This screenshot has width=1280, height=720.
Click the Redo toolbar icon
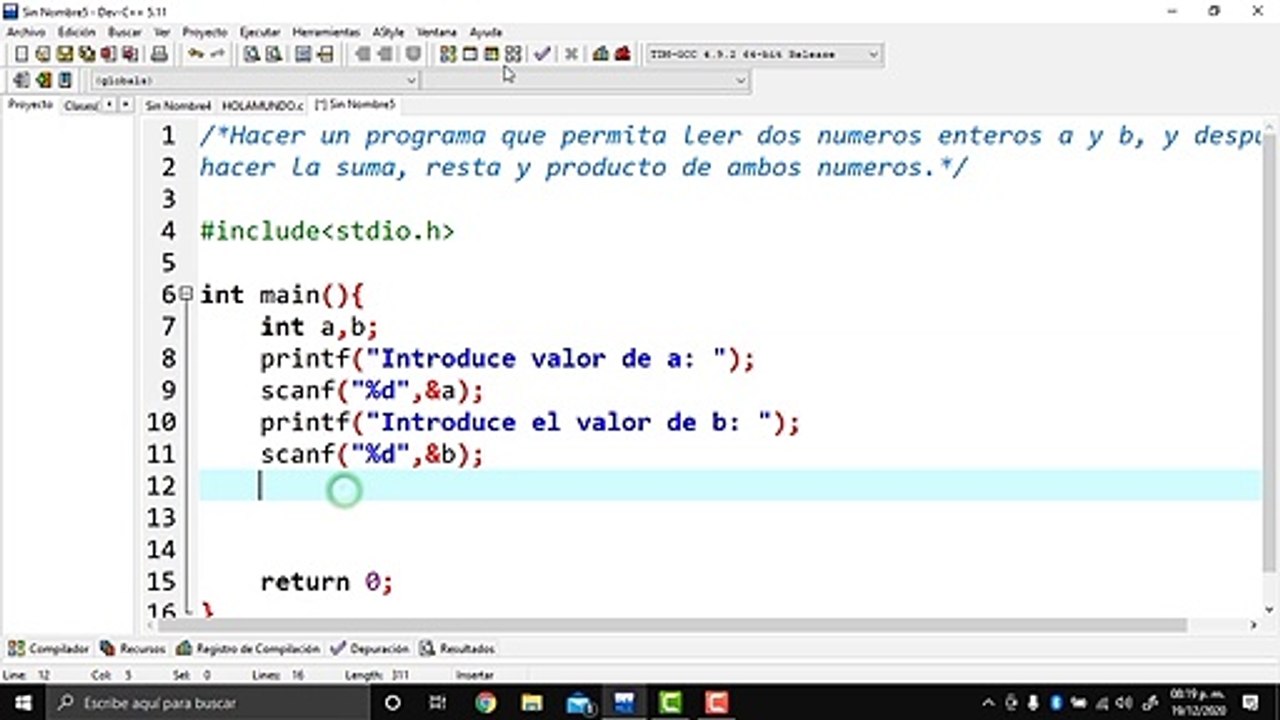217,54
